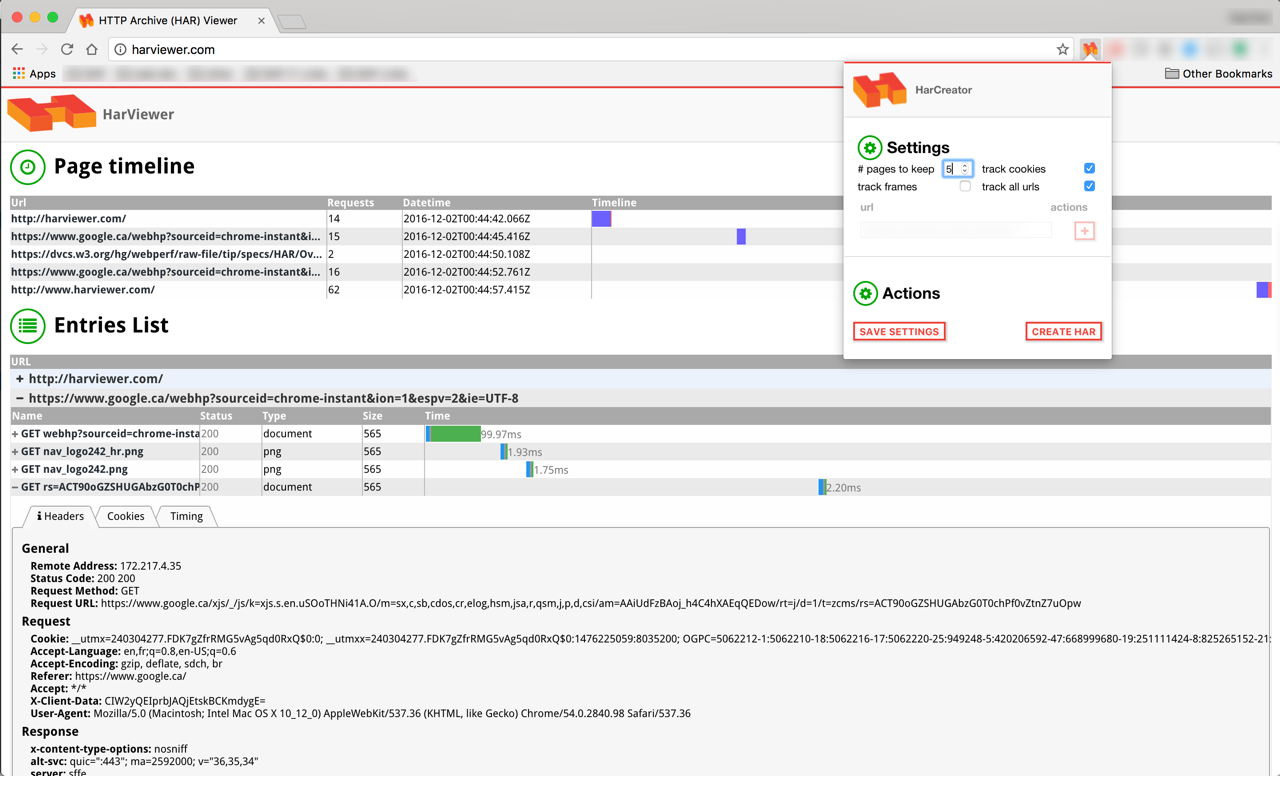Open the Apps grid shortcut

click(34, 73)
